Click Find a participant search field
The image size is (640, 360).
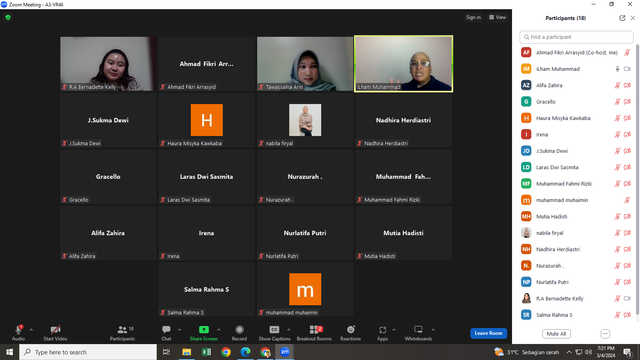[x=576, y=37]
